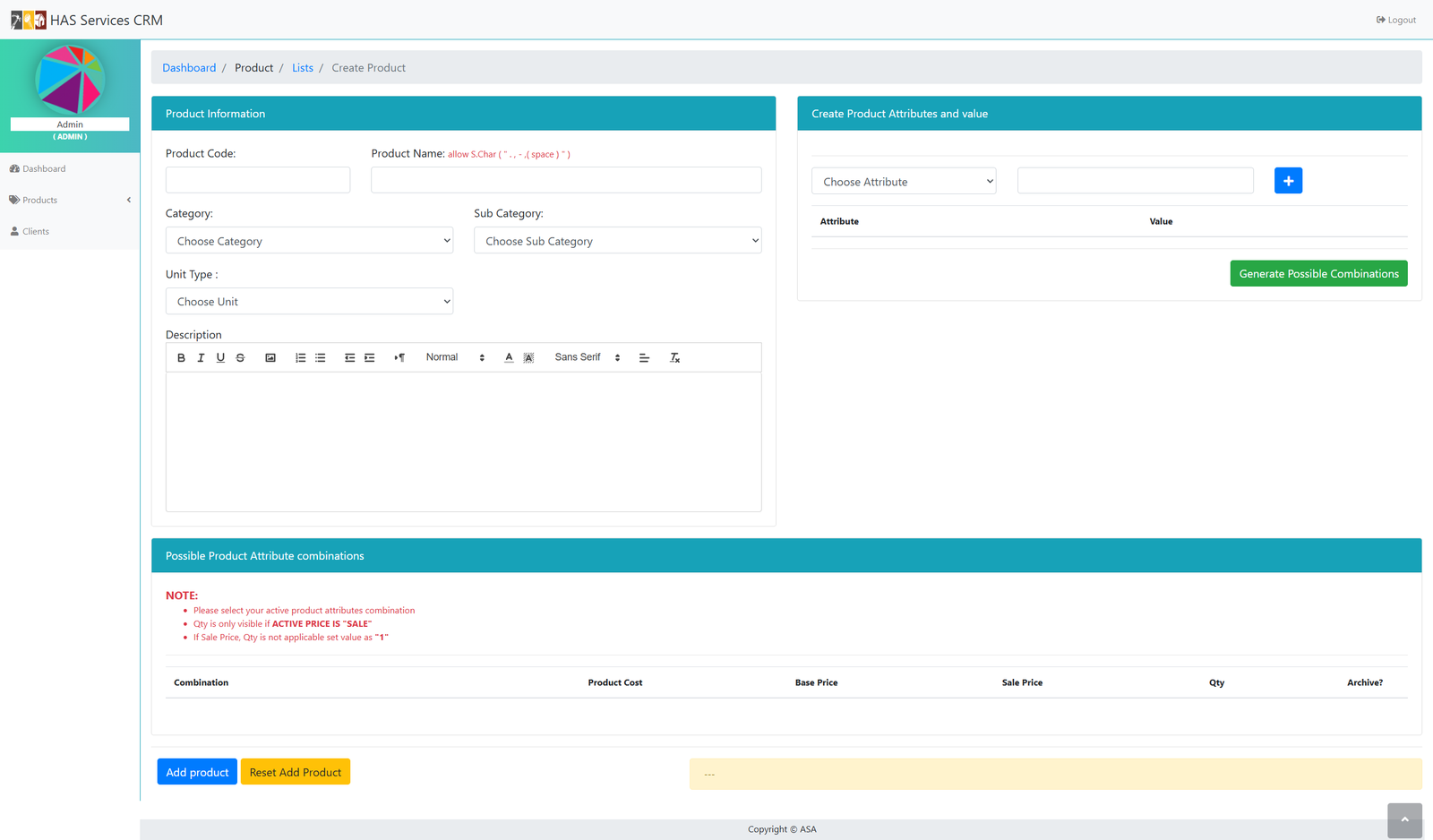Open Clients from the sidebar

[36, 231]
